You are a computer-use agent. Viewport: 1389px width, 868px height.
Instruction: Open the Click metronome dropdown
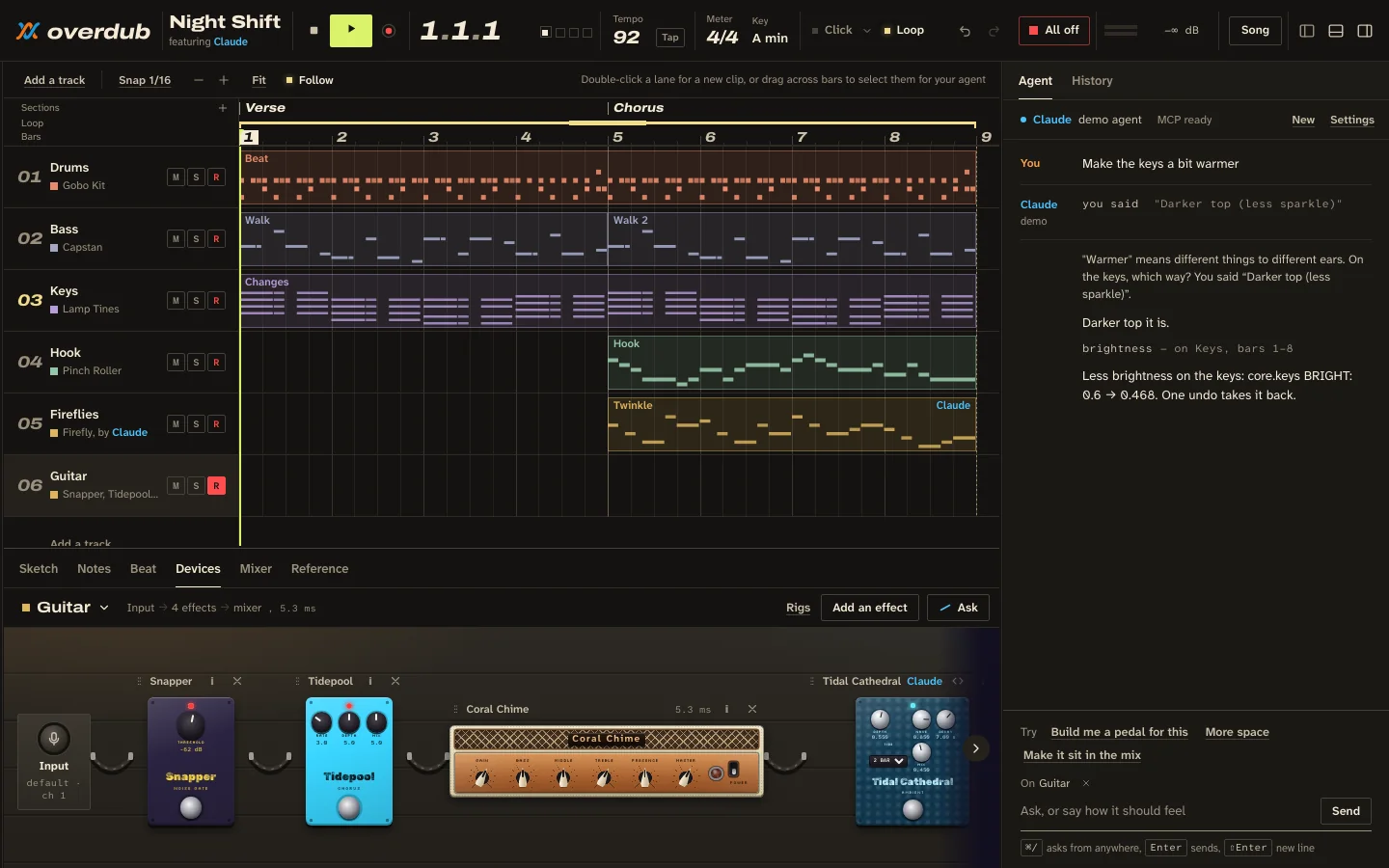point(866,31)
